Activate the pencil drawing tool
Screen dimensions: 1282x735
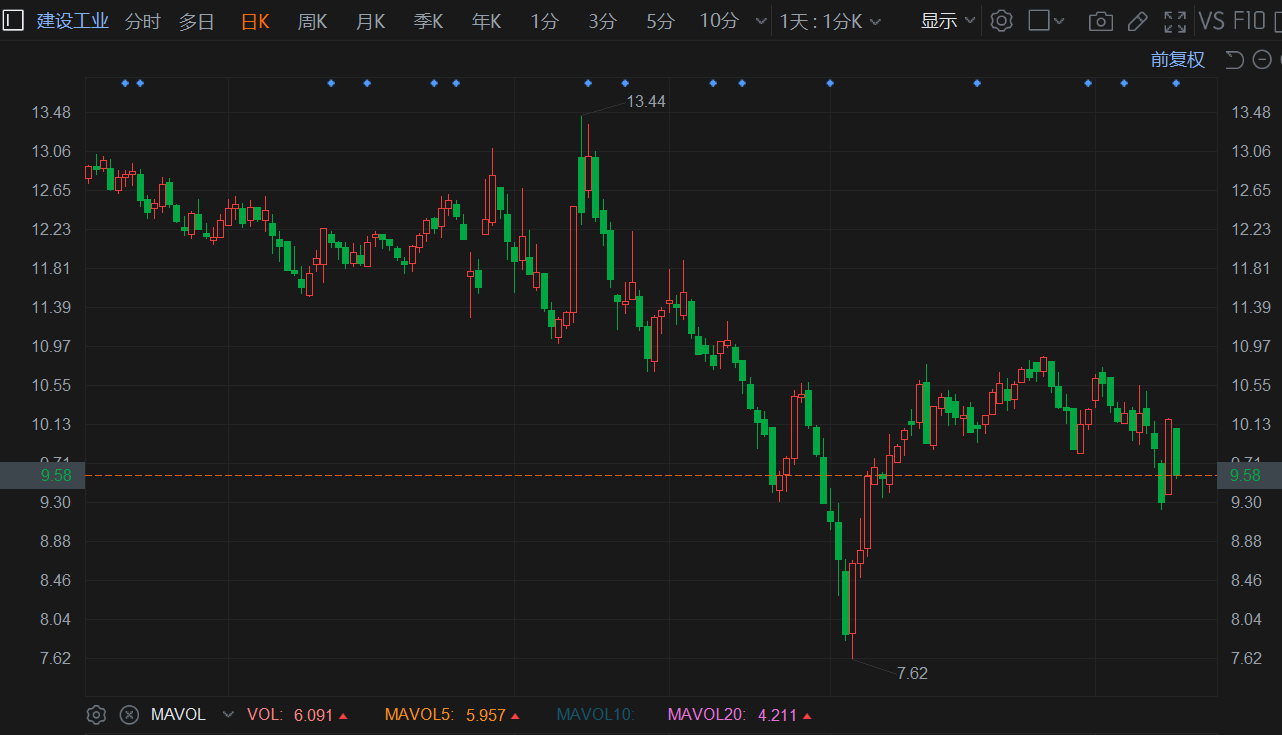tap(1137, 21)
